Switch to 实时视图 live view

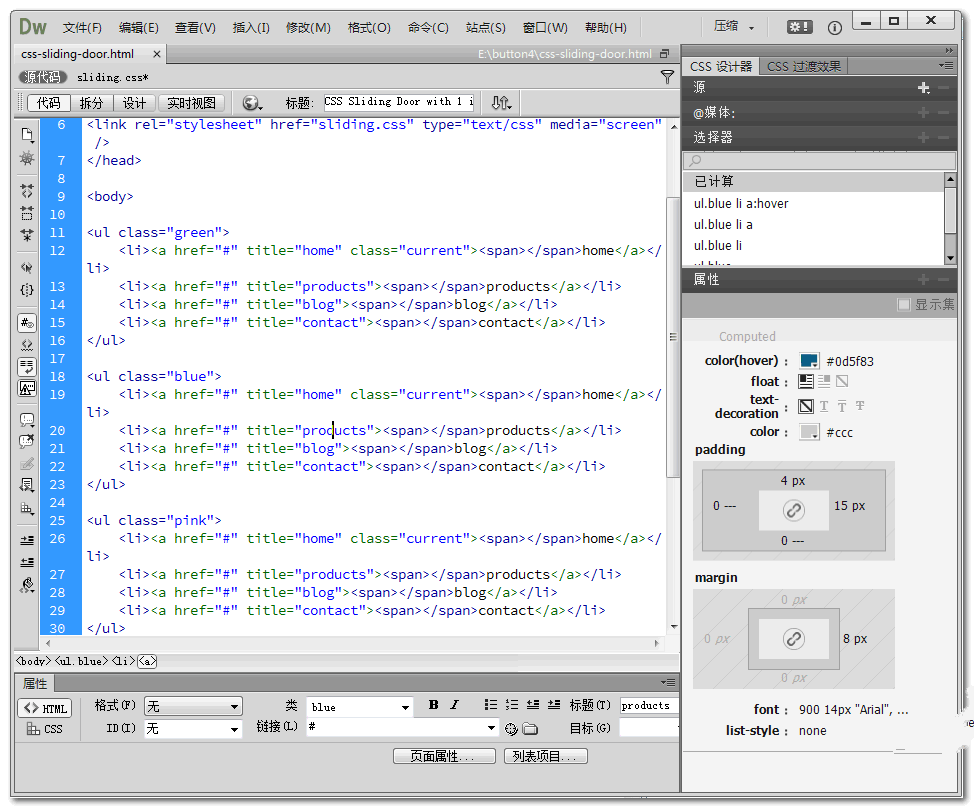tap(191, 103)
